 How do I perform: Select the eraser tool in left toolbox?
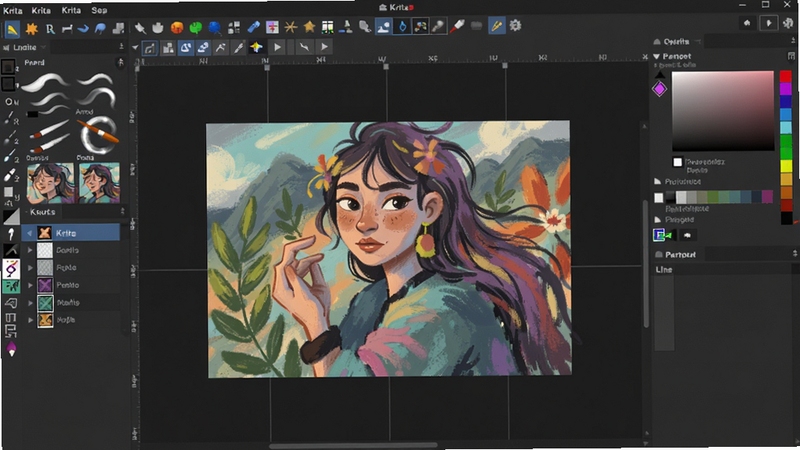click(x=9, y=176)
